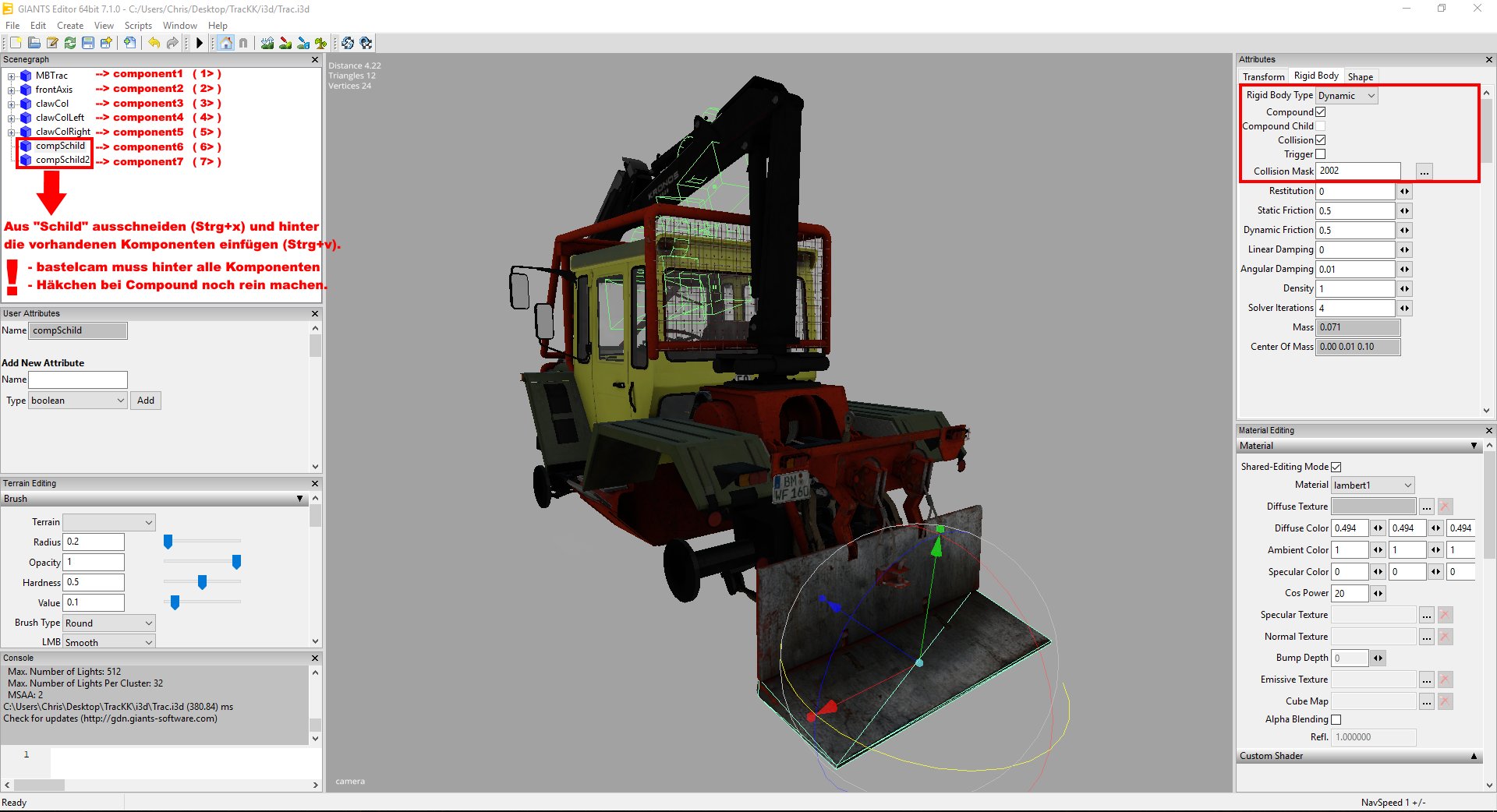Open the Rigid Body Type dropdown
The image size is (1497, 812).
pos(1347,96)
